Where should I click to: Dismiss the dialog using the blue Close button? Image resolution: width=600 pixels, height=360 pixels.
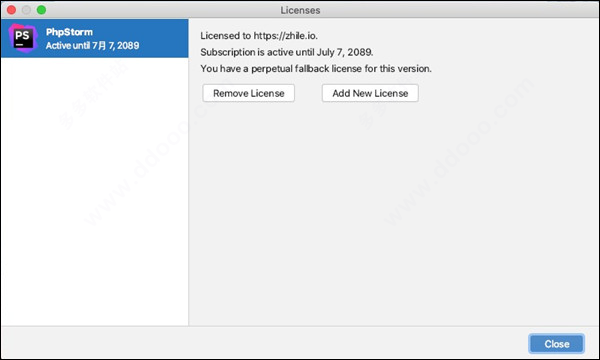point(556,344)
